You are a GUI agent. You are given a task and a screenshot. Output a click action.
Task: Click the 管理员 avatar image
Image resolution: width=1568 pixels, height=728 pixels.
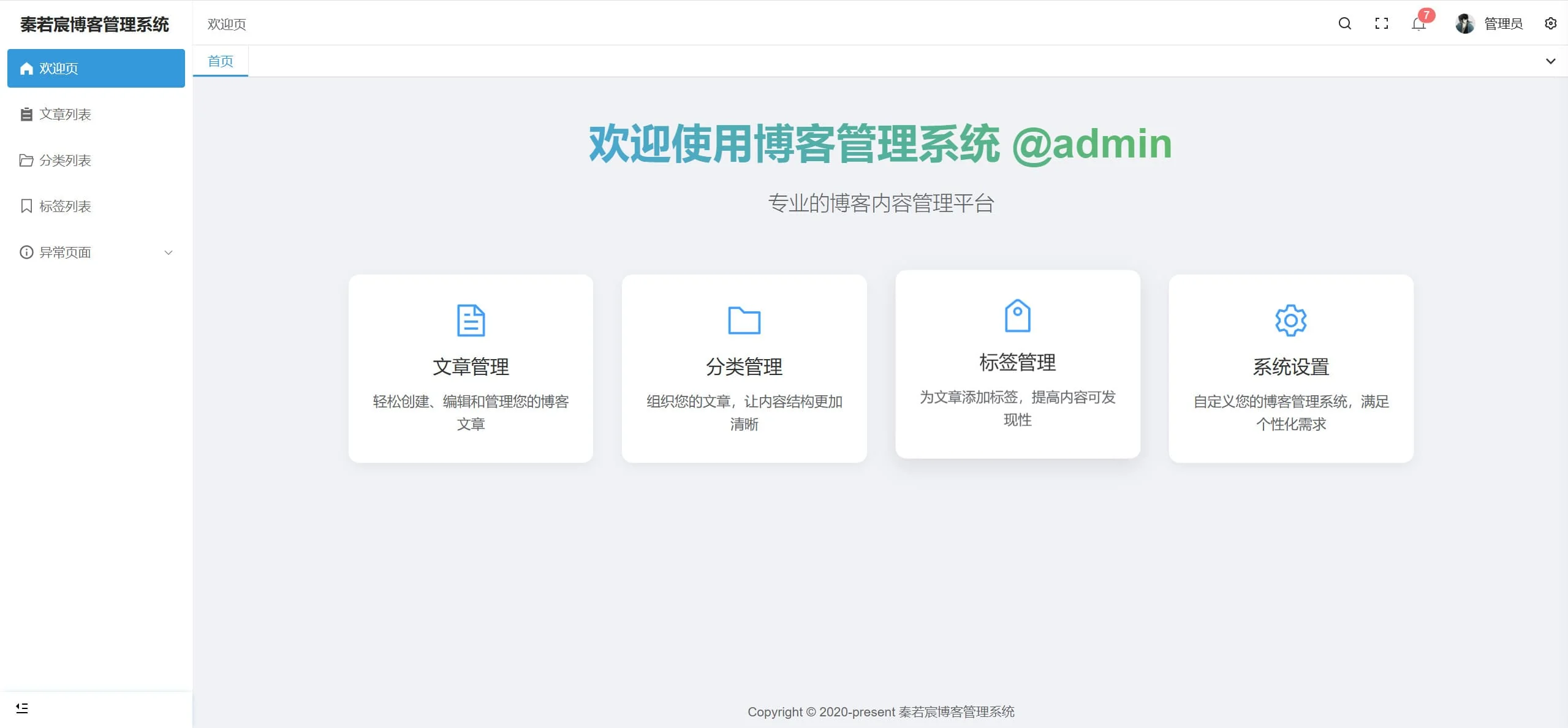pyautogui.click(x=1464, y=23)
